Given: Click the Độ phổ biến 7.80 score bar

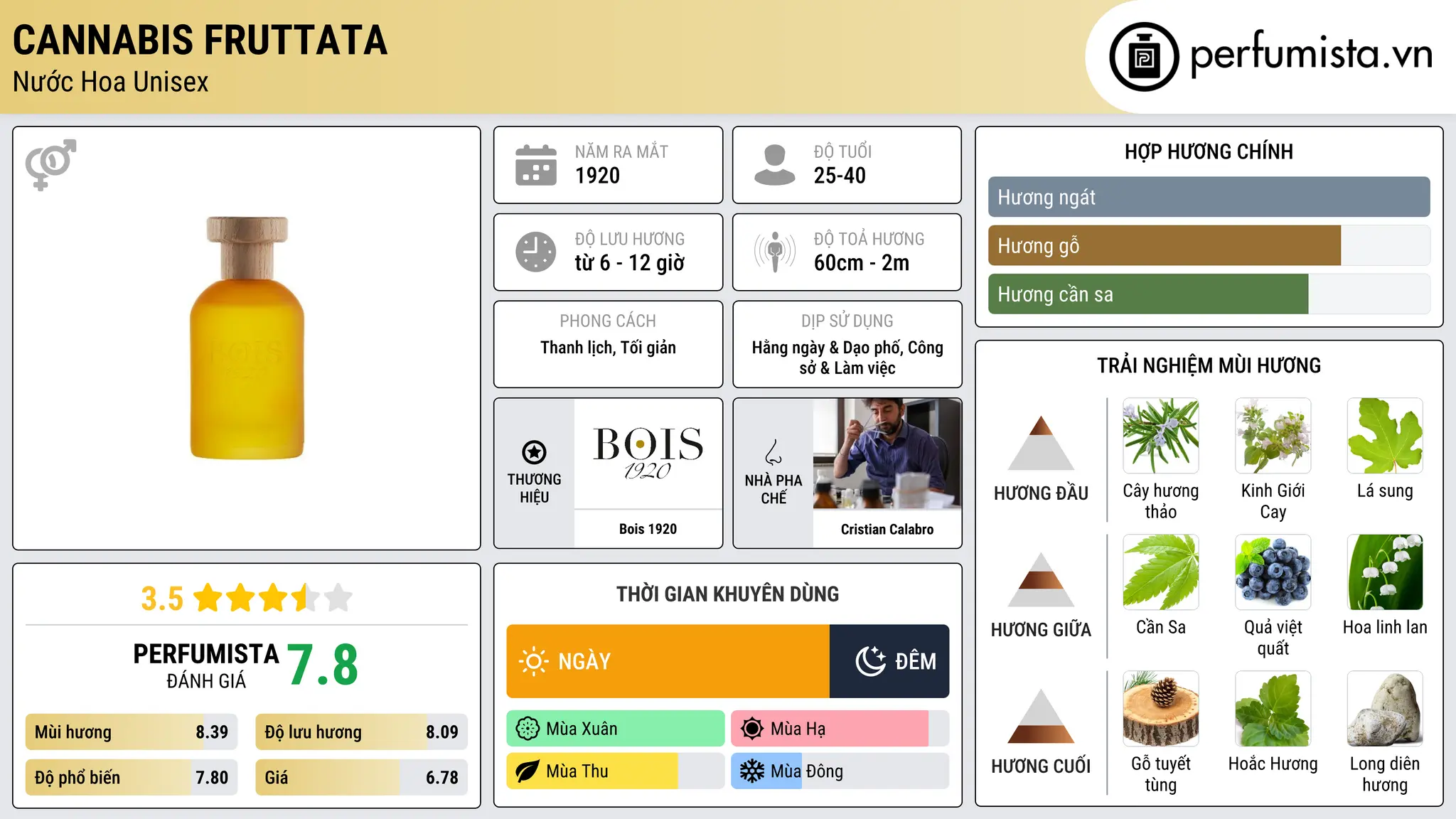Looking at the screenshot, I should pos(132,778).
